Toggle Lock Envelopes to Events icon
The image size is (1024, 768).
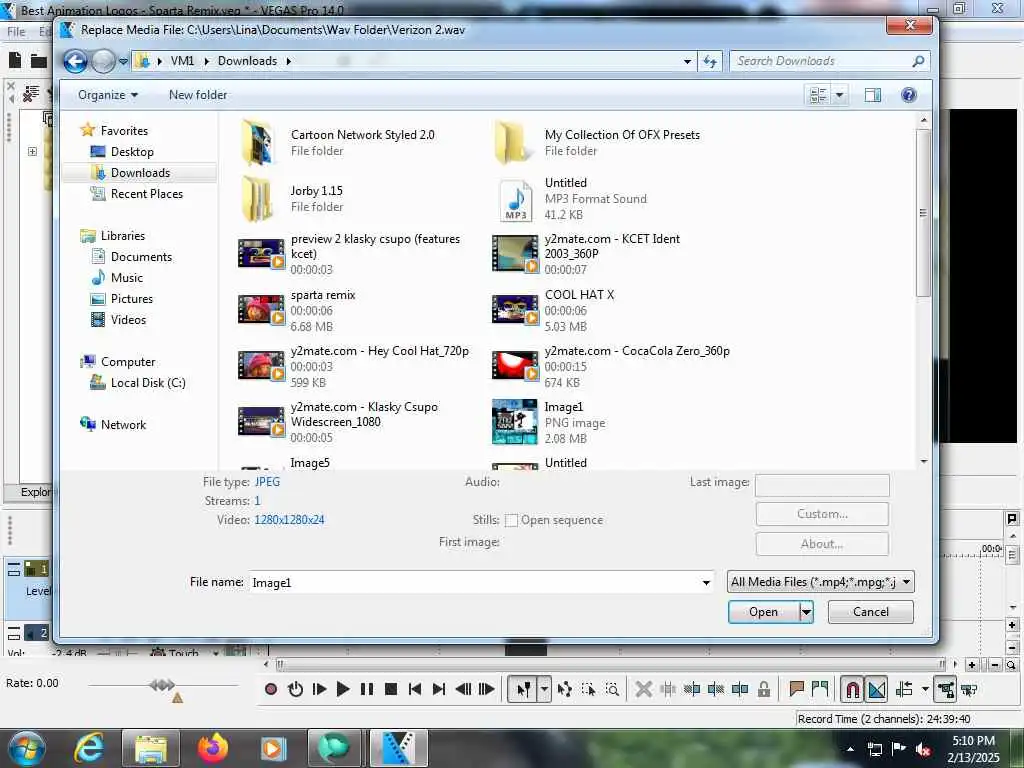click(x=945, y=689)
